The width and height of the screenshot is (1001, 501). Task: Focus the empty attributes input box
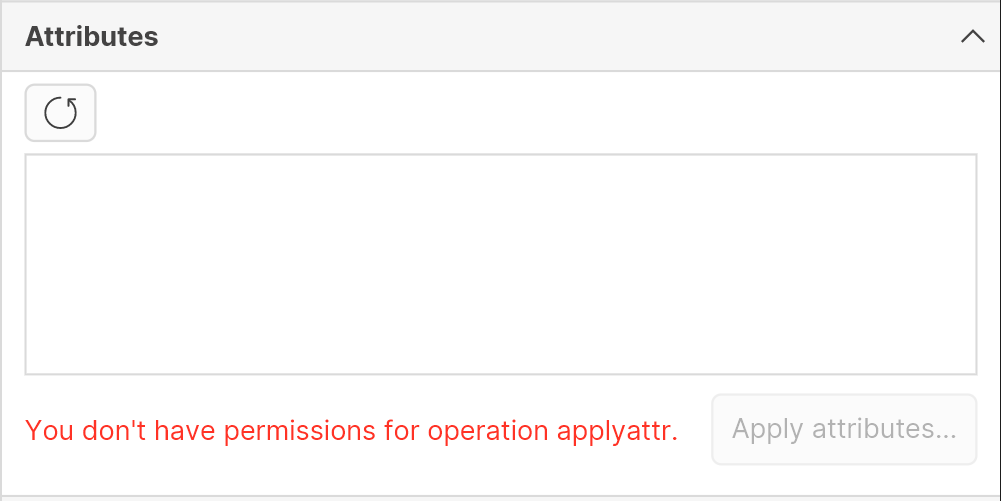coord(500,264)
